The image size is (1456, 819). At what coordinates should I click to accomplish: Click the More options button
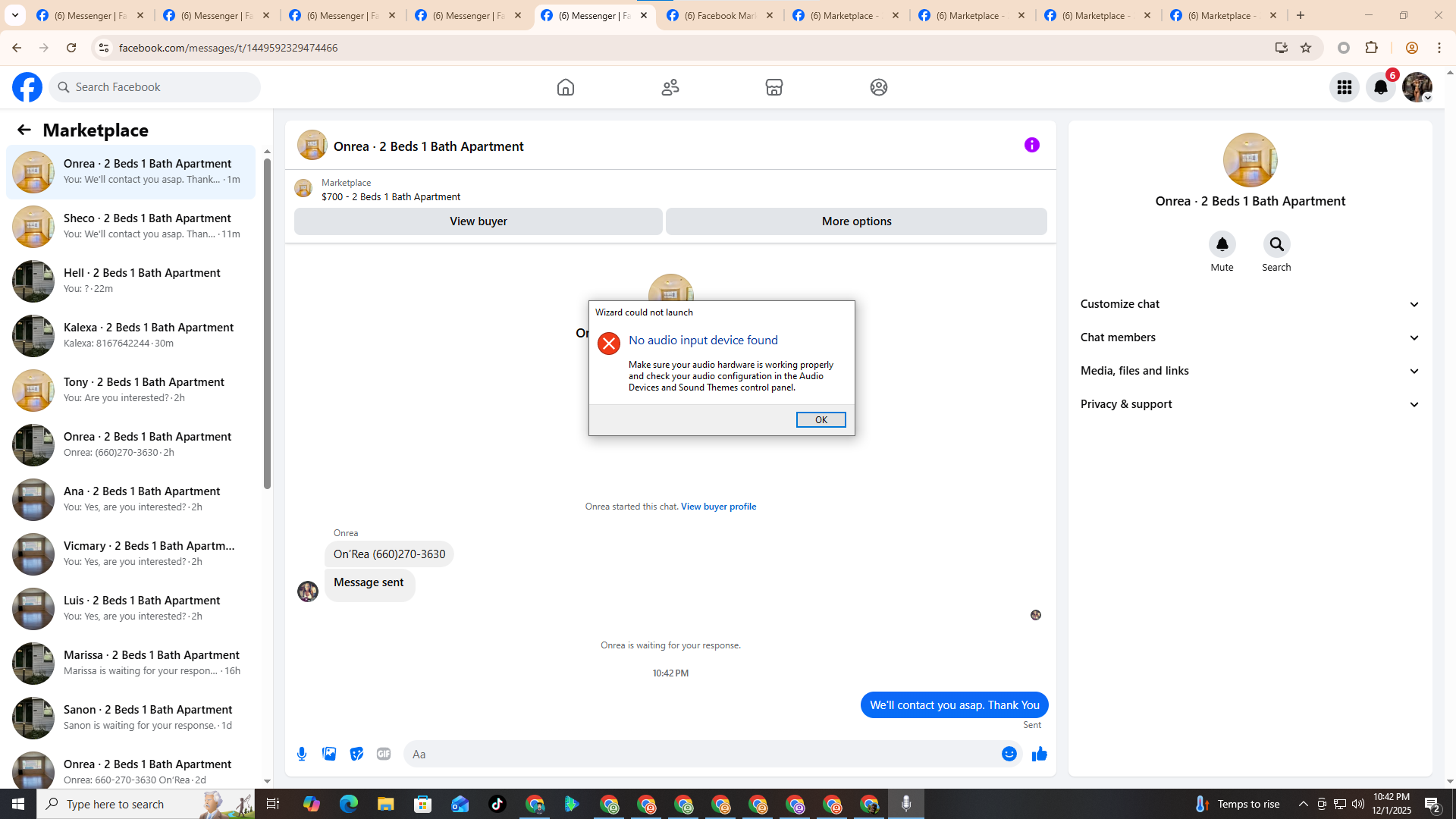point(857,221)
